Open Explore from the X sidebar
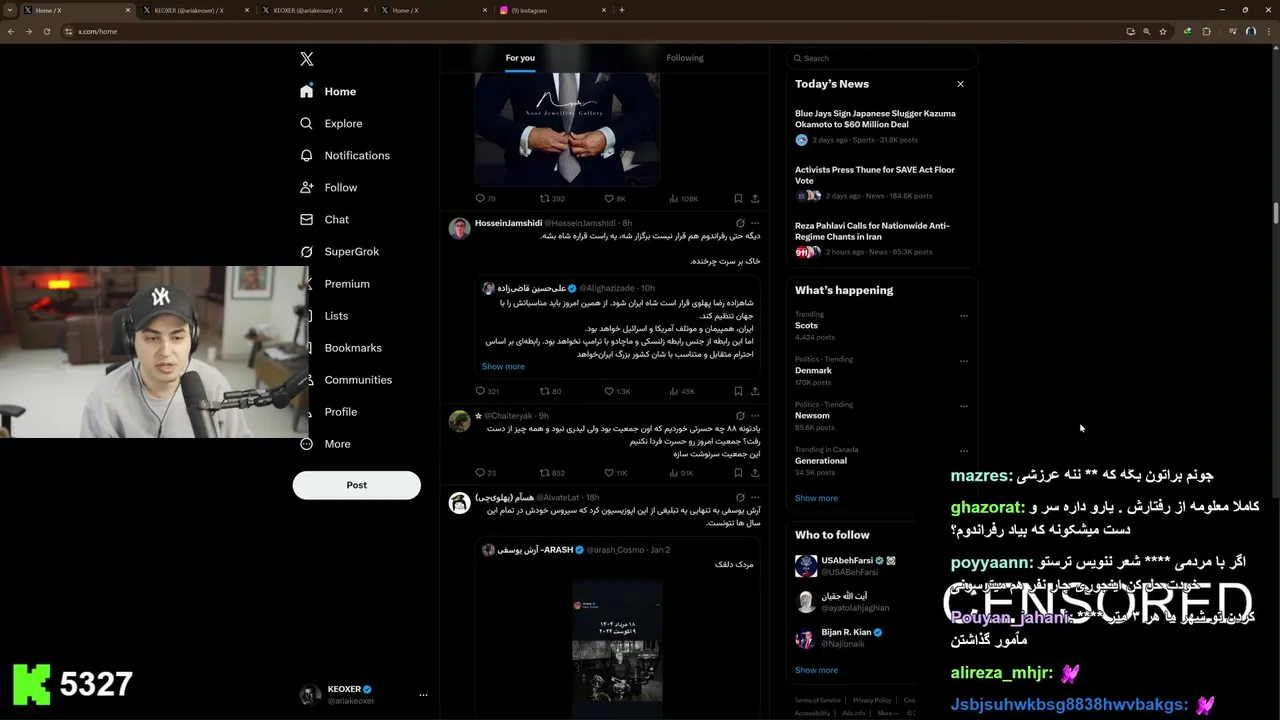 pyautogui.click(x=331, y=123)
